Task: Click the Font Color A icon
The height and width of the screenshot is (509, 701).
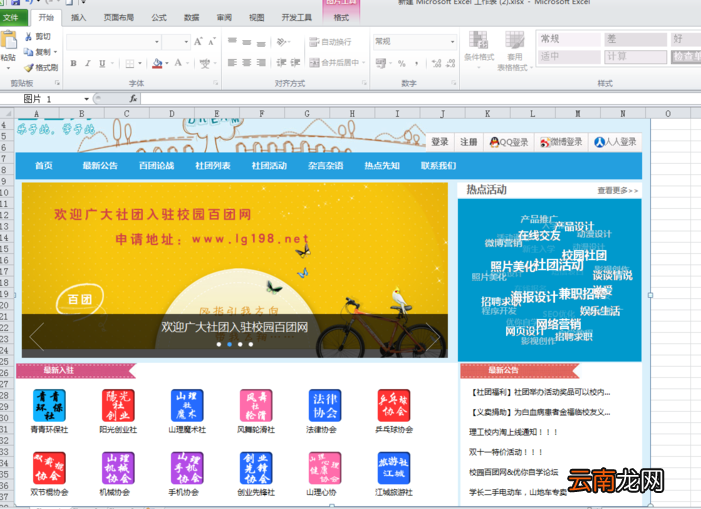Action: pos(178,63)
